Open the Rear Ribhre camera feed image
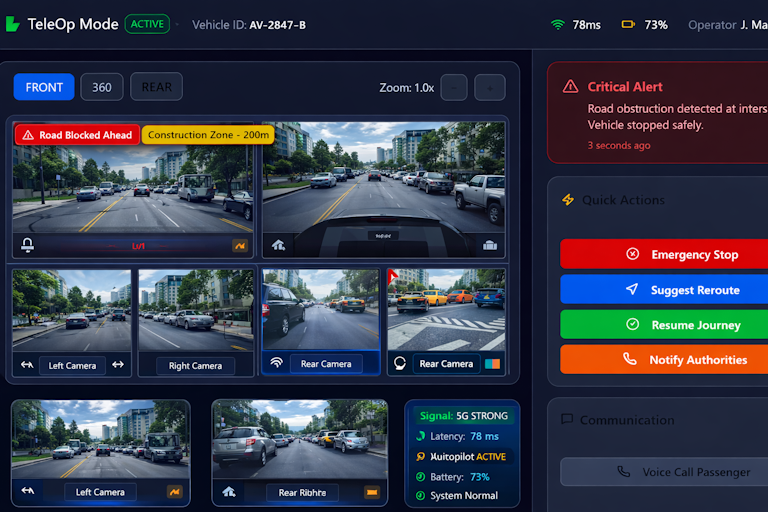Viewport: 768px width, 512px height. pyautogui.click(x=299, y=439)
